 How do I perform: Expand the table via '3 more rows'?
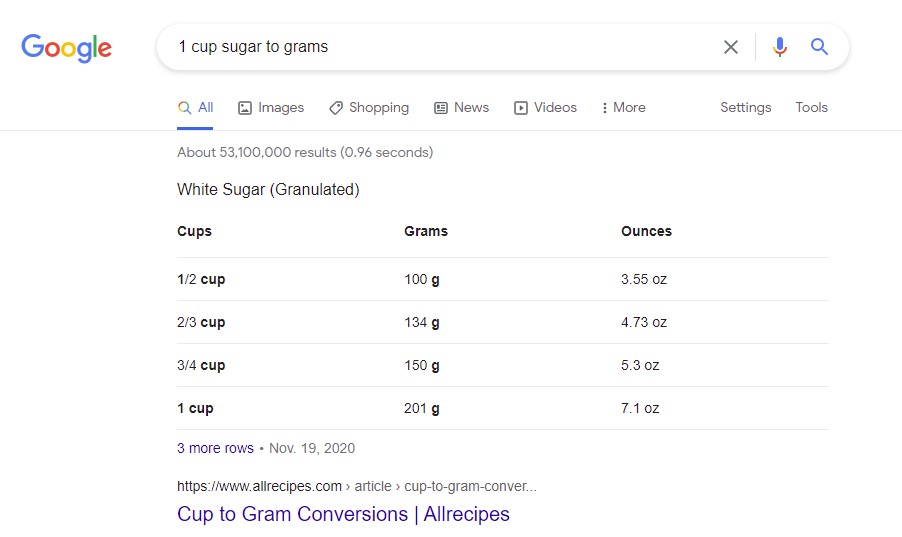pos(215,448)
